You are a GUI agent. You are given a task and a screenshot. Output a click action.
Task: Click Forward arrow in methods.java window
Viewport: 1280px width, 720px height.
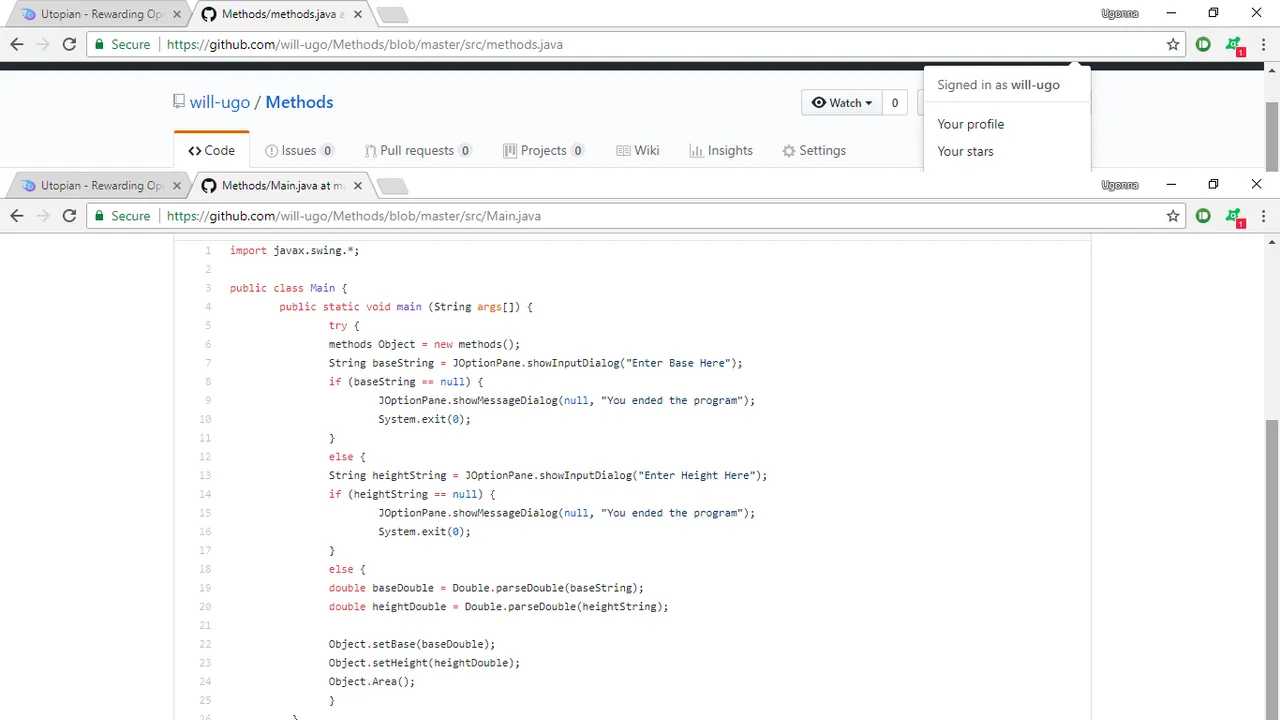click(43, 44)
